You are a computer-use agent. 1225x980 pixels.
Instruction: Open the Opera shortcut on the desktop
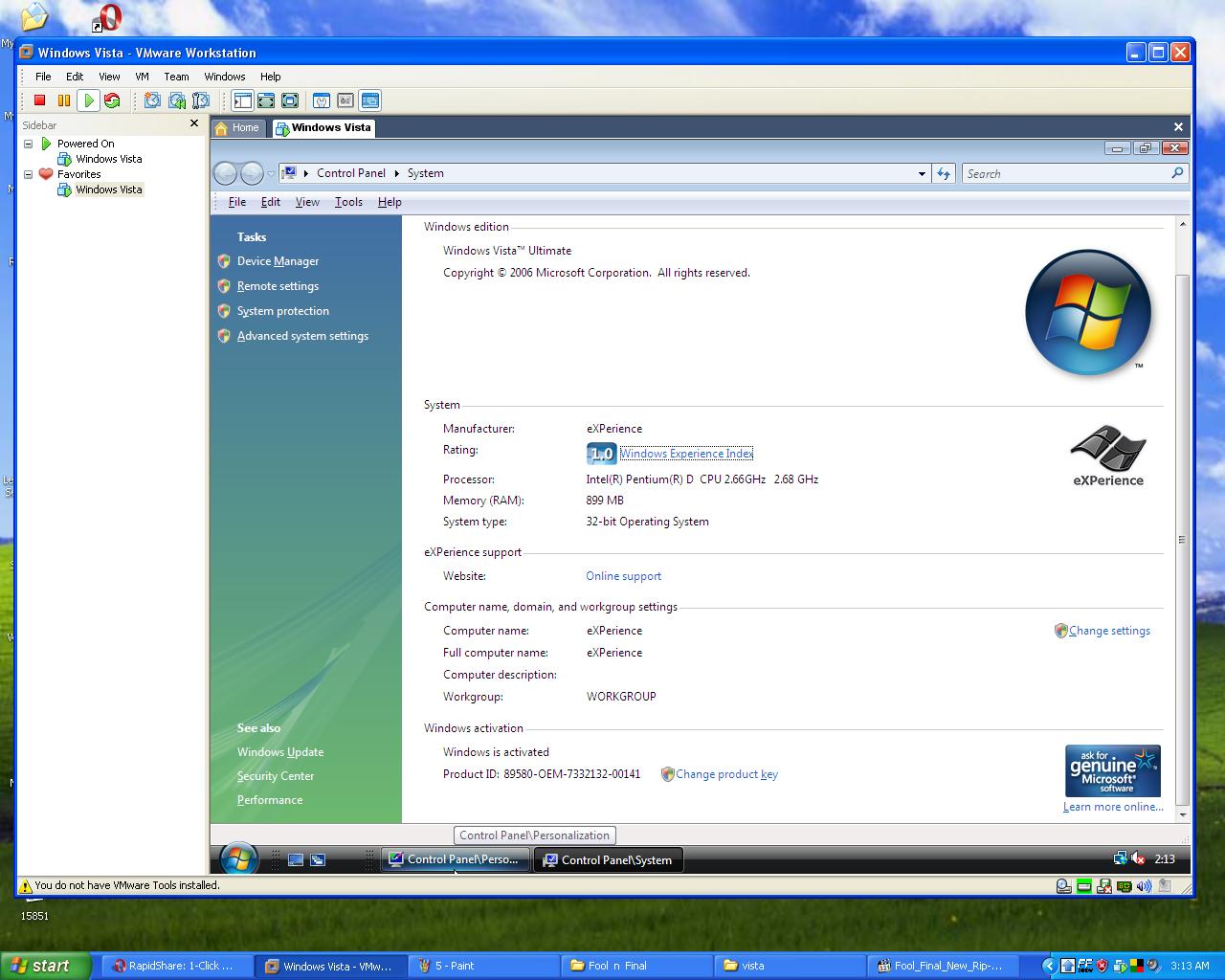tap(107, 17)
